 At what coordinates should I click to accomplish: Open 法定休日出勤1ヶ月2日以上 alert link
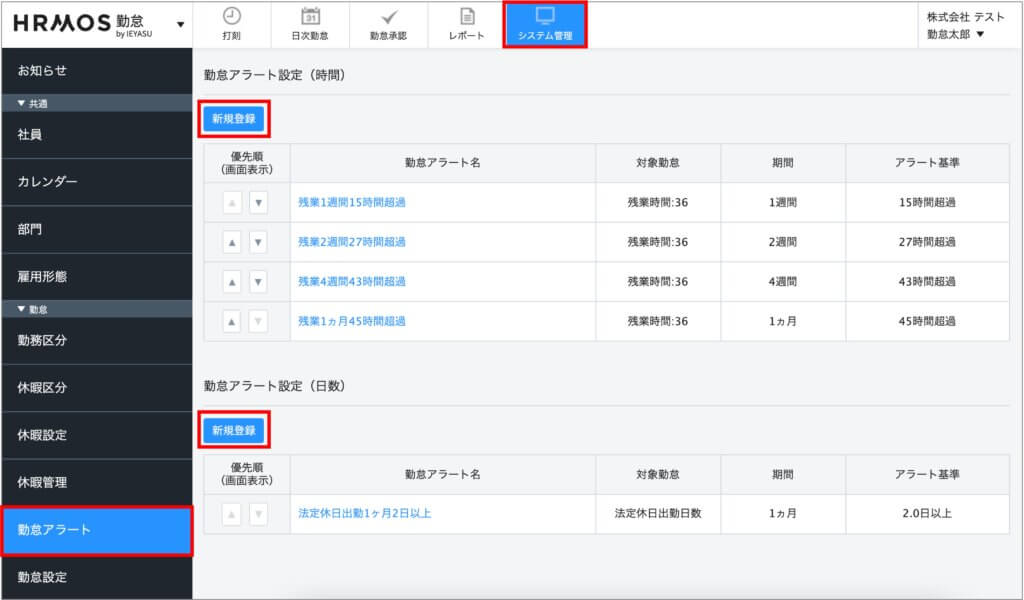[365, 514]
